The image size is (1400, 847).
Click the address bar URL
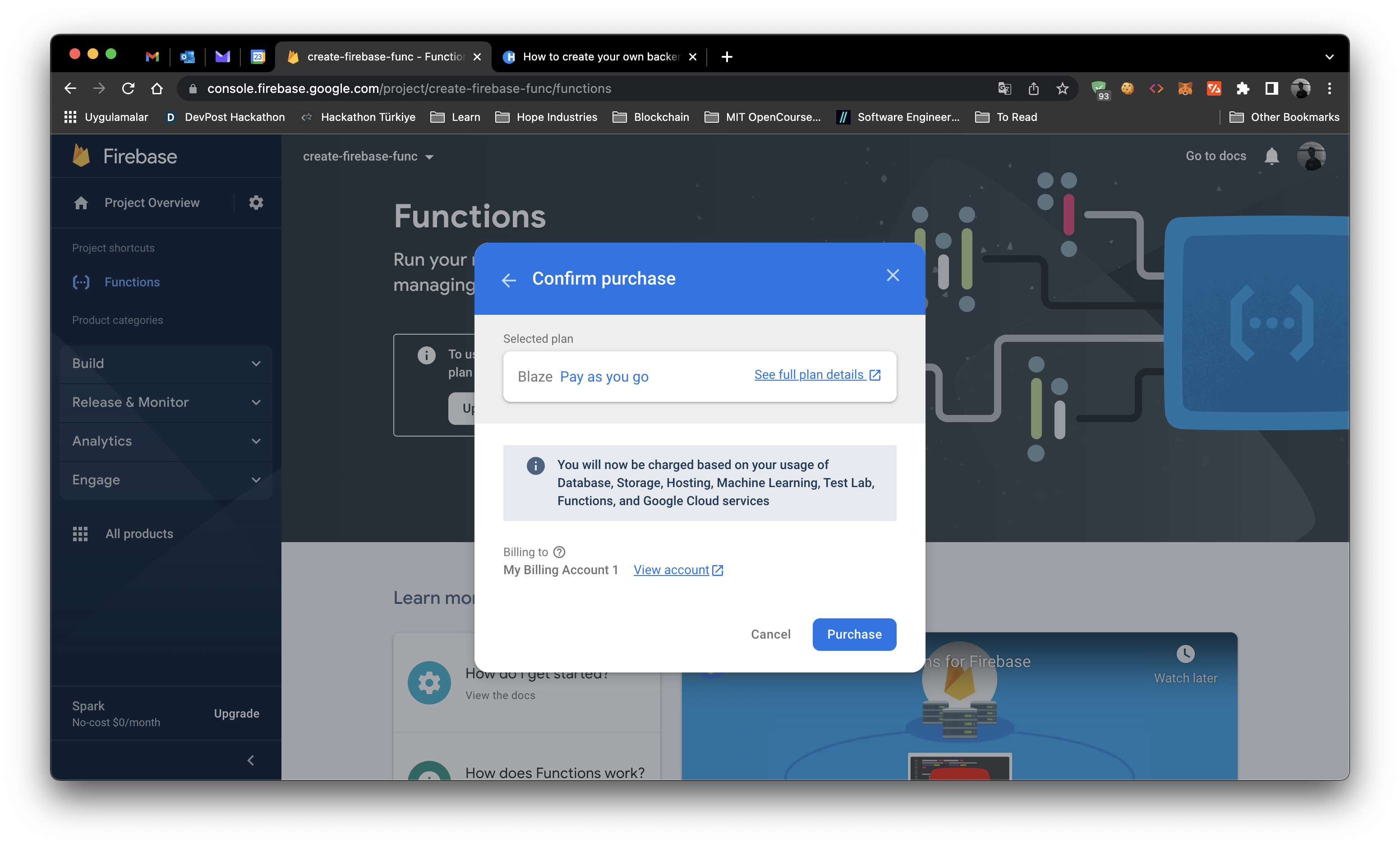409,88
